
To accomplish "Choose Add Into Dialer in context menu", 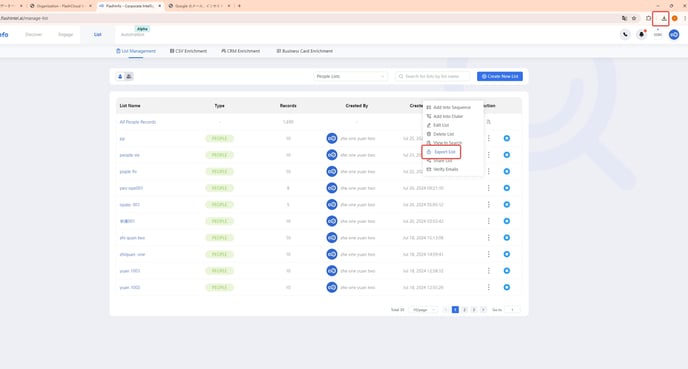I will (445, 116).
